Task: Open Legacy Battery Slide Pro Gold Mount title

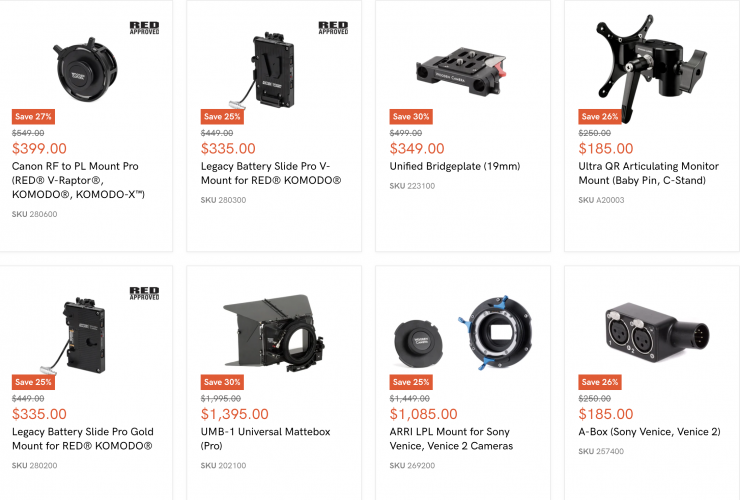Action: 83,439
